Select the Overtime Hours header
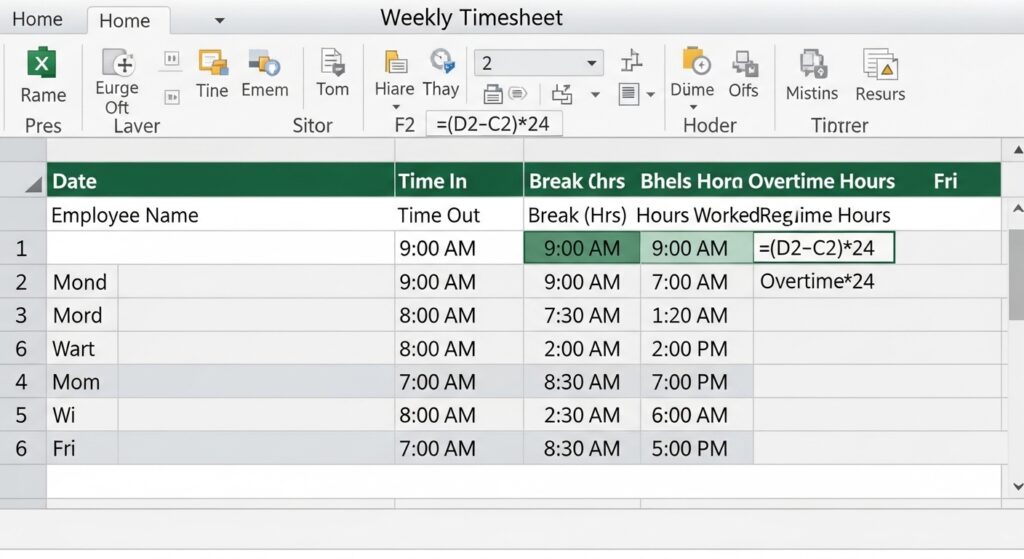 [x=822, y=181]
